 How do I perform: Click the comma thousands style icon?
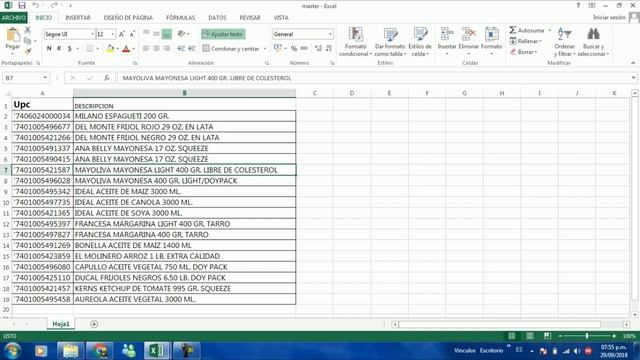[x=304, y=49]
